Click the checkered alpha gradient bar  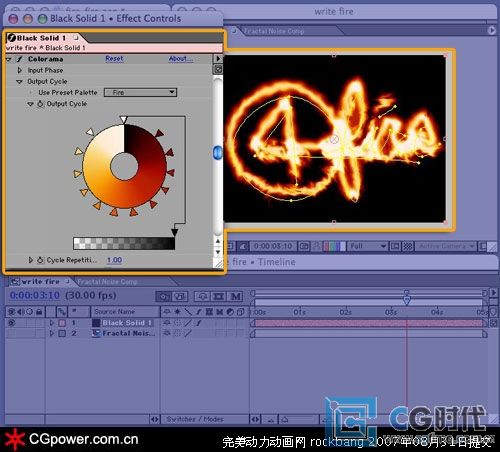pos(124,244)
